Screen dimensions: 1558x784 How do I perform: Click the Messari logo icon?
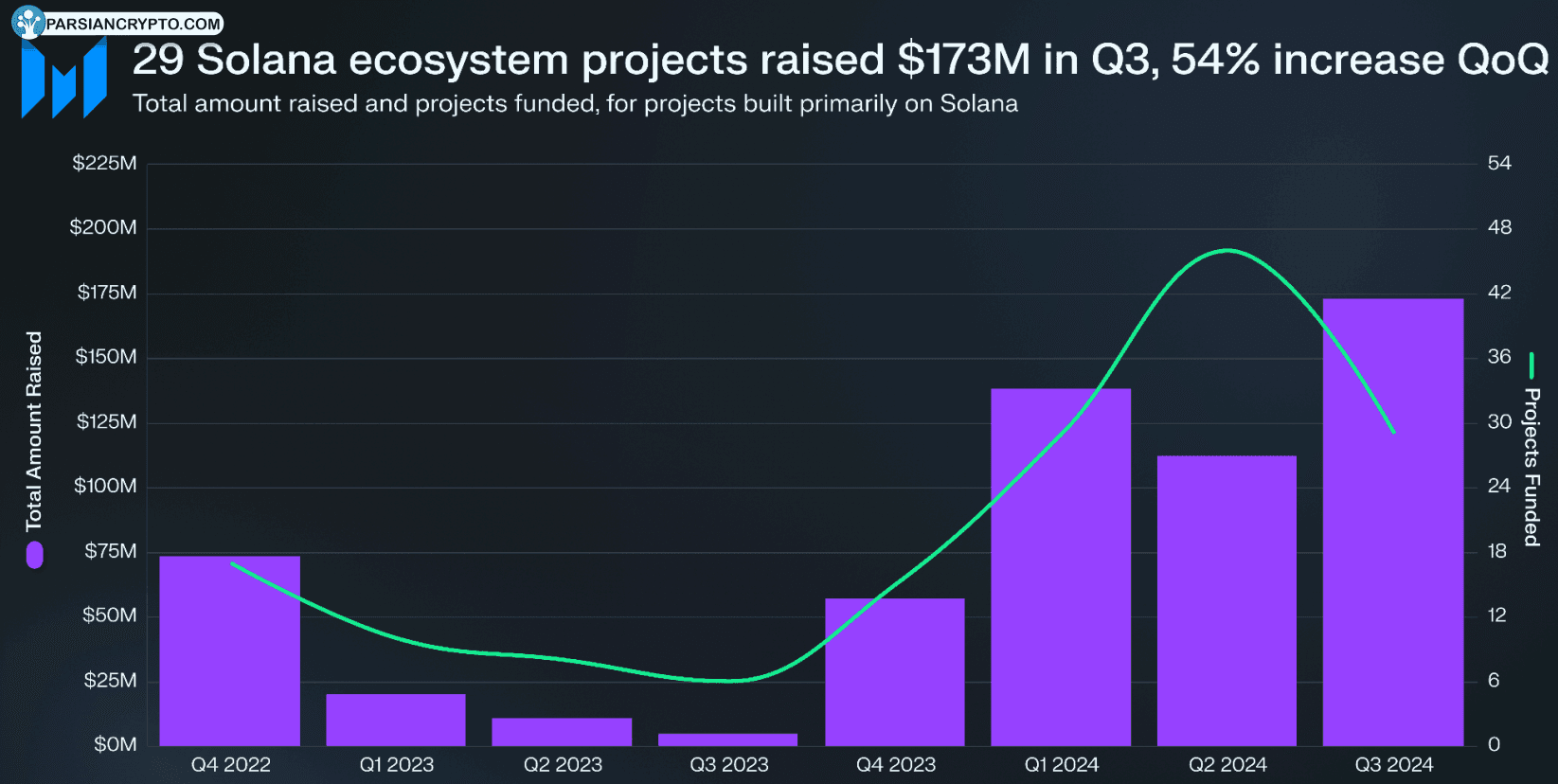point(64,78)
